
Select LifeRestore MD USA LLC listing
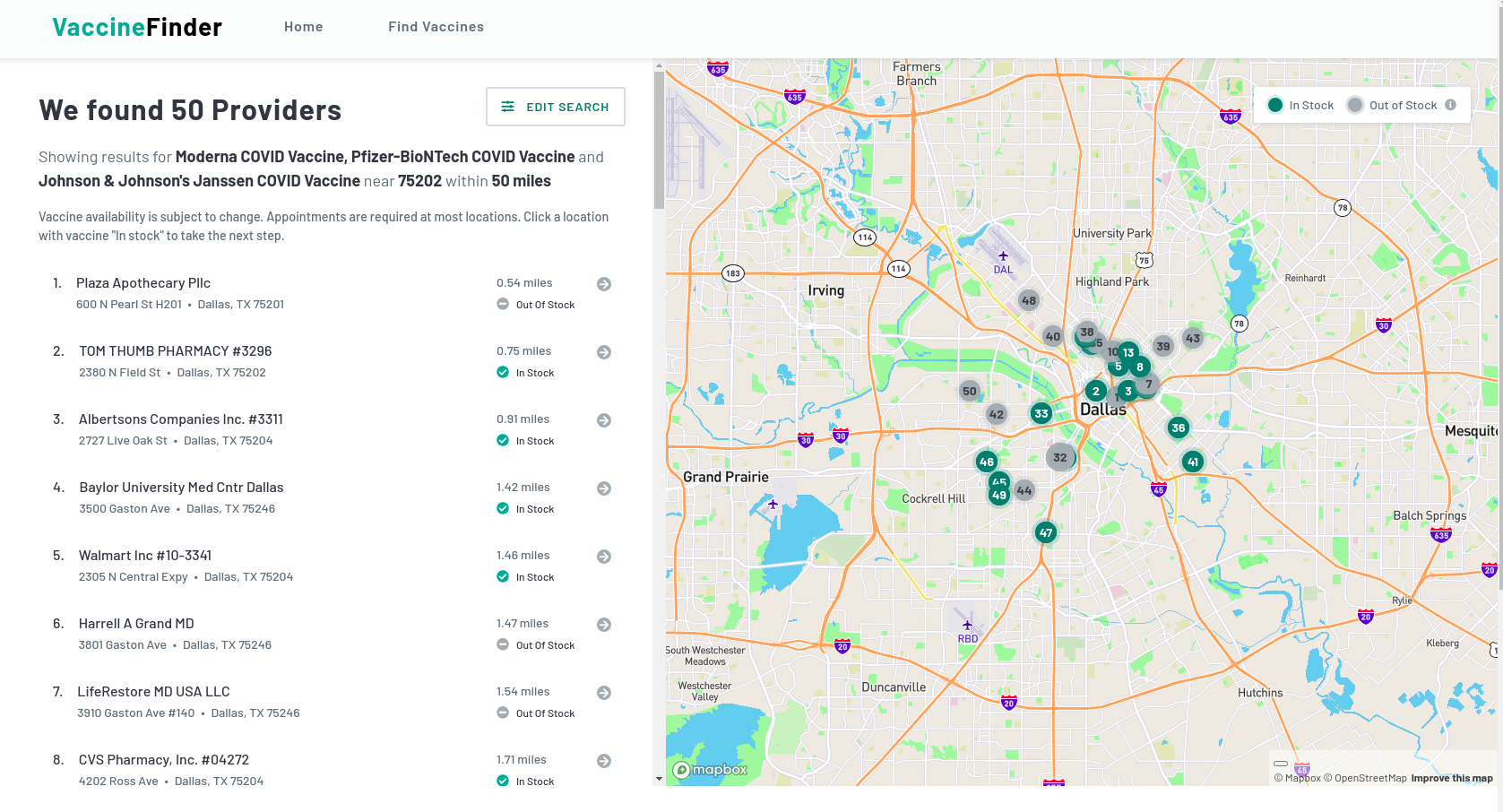[x=332, y=702]
